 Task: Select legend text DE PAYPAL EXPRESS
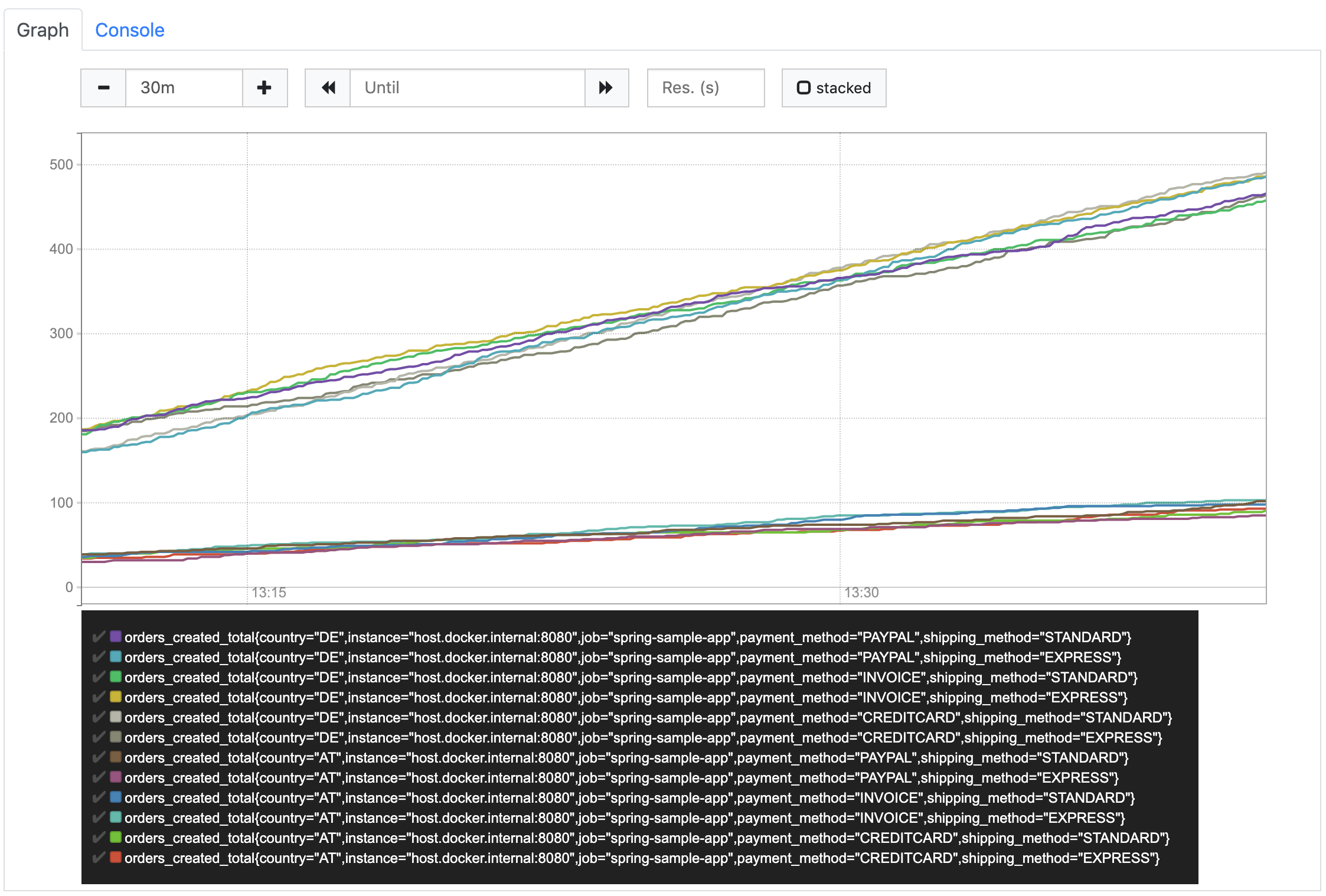tap(623, 658)
